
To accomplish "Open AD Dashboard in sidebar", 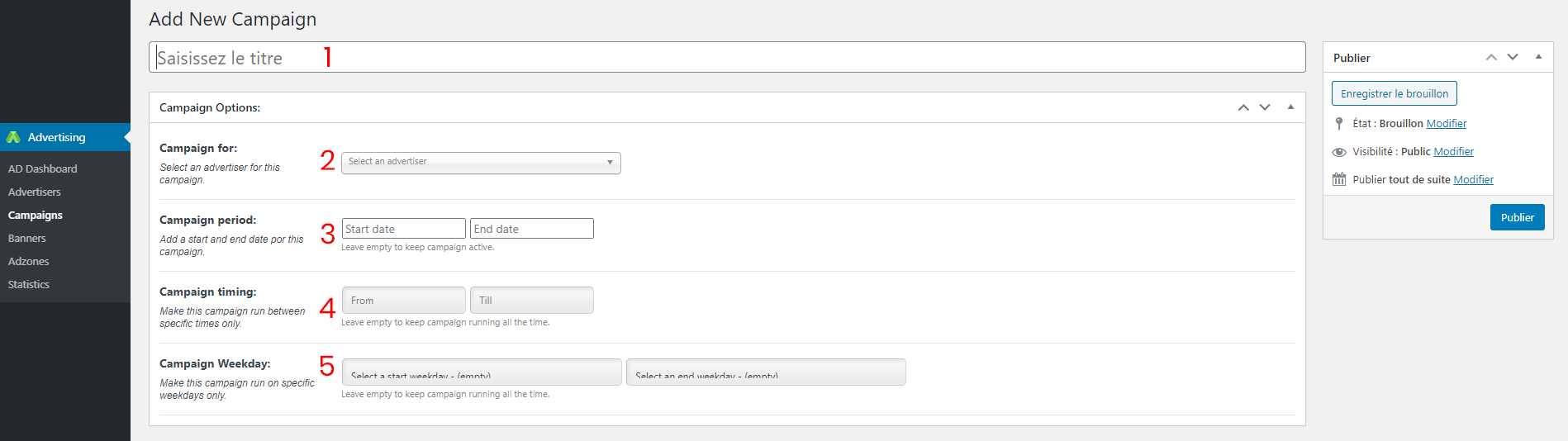I will pyautogui.click(x=43, y=168).
